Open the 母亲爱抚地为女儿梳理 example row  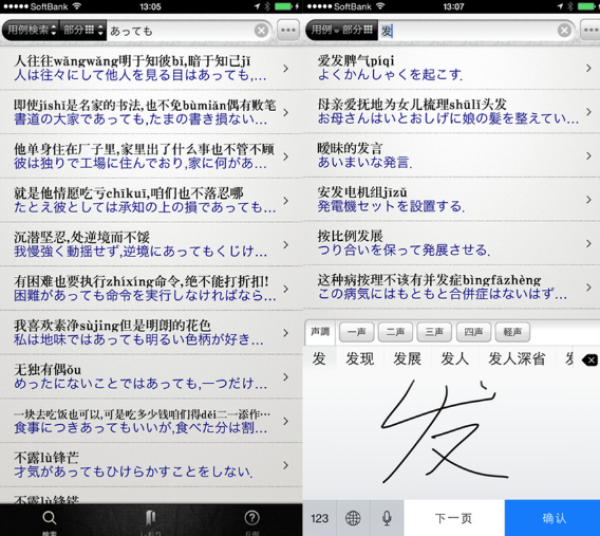[452, 111]
